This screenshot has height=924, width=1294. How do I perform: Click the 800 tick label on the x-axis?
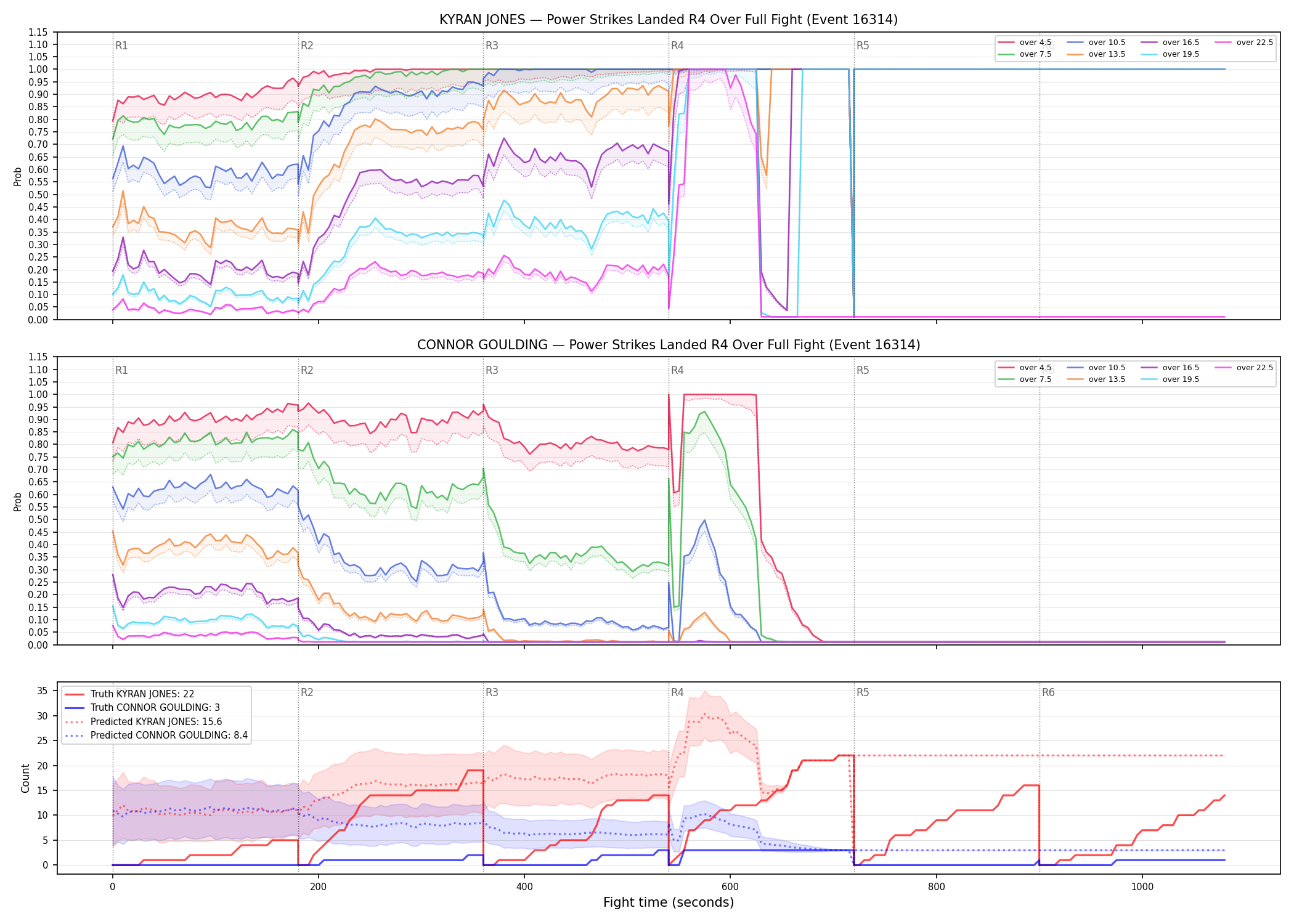click(937, 887)
